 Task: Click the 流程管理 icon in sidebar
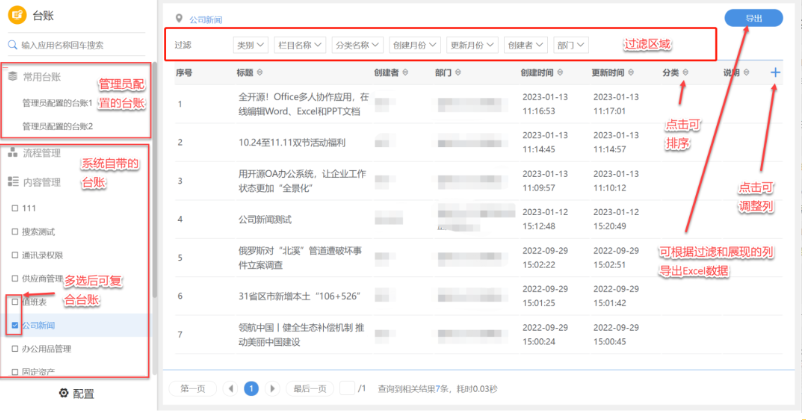(x=13, y=153)
